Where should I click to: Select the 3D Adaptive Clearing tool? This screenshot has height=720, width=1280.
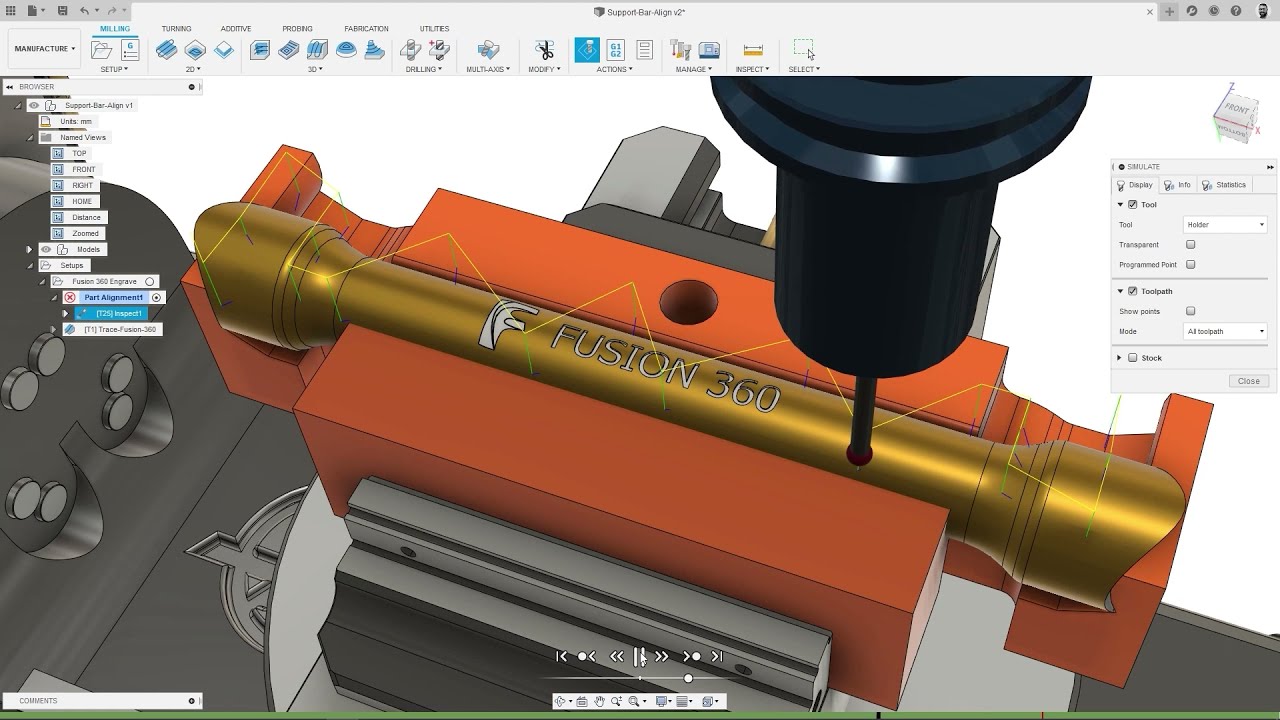[x=260, y=50]
